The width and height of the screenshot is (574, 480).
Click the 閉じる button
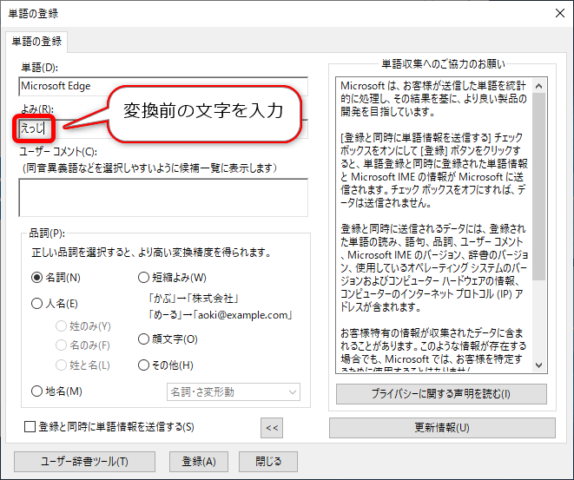(x=268, y=461)
